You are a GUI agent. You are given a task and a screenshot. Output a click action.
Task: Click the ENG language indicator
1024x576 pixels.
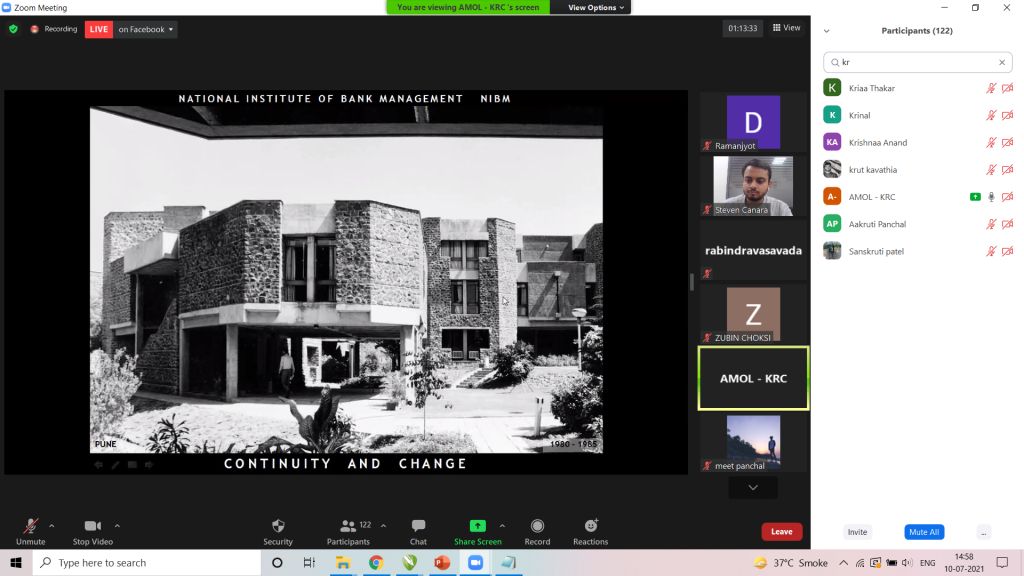(x=927, y=562)
